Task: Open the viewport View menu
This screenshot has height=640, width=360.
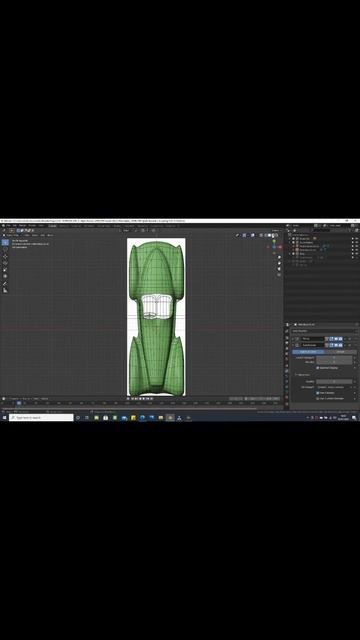Action: point(27,235)
